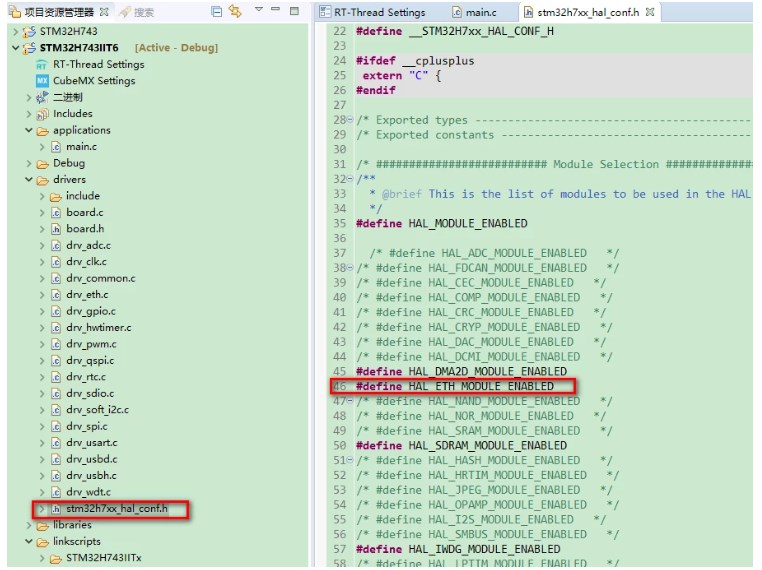Close the project explorer tab
The image size is (762, 570).
(104, 12)
